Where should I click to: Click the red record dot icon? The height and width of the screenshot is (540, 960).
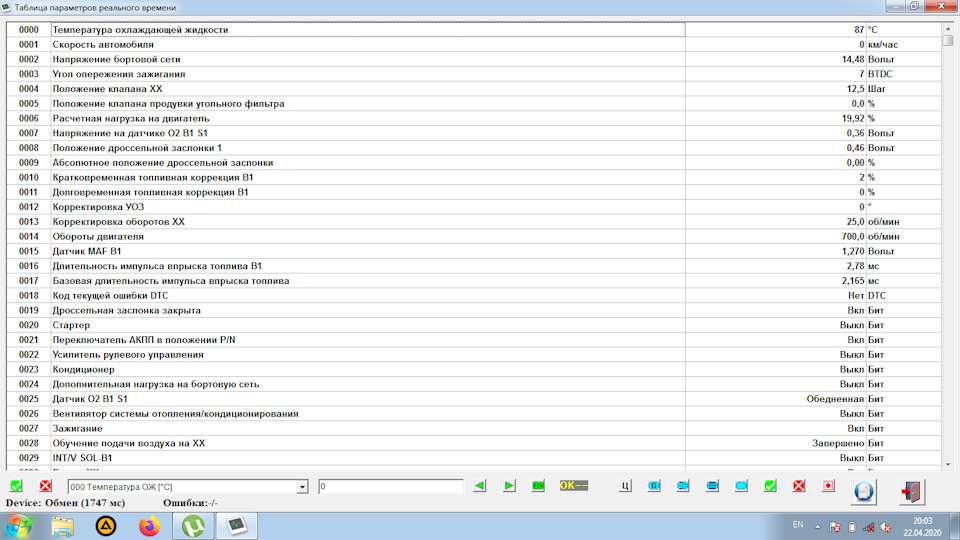(828, 486)
